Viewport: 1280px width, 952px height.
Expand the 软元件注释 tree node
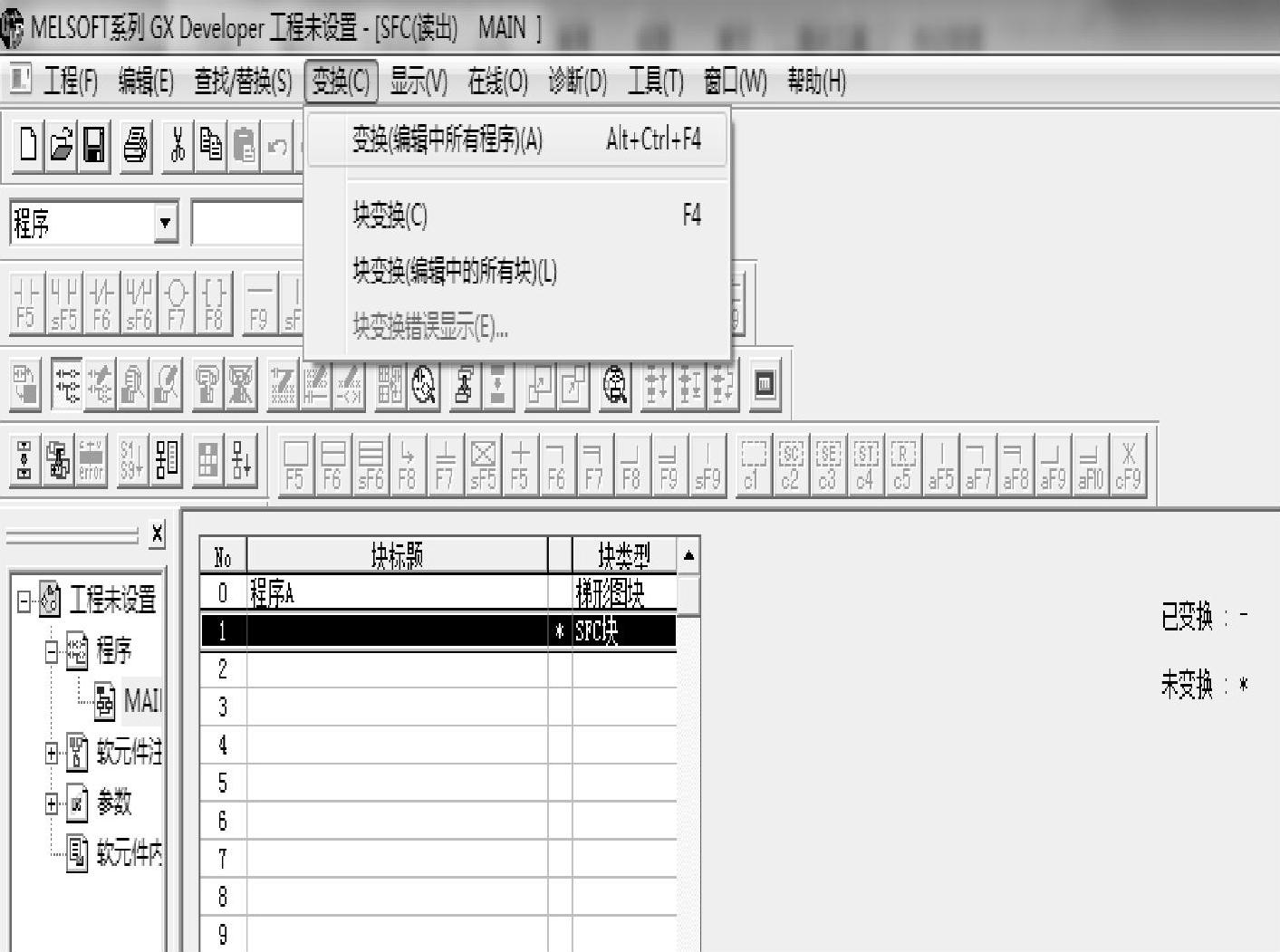pyautogui.click(x=52, y=752)
